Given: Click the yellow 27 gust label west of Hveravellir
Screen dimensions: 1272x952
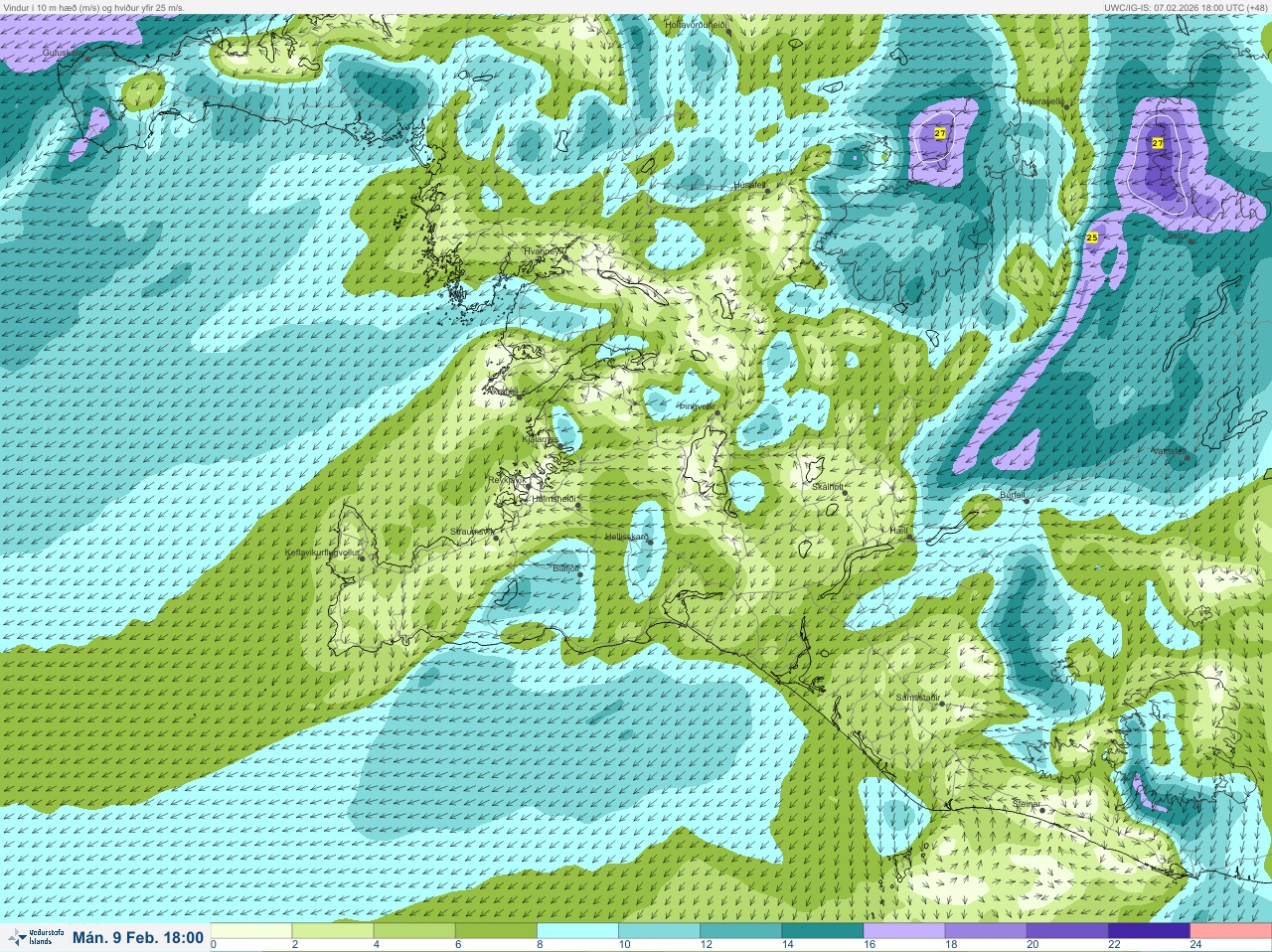Looking at the screenshot, I should pos(940,133).
